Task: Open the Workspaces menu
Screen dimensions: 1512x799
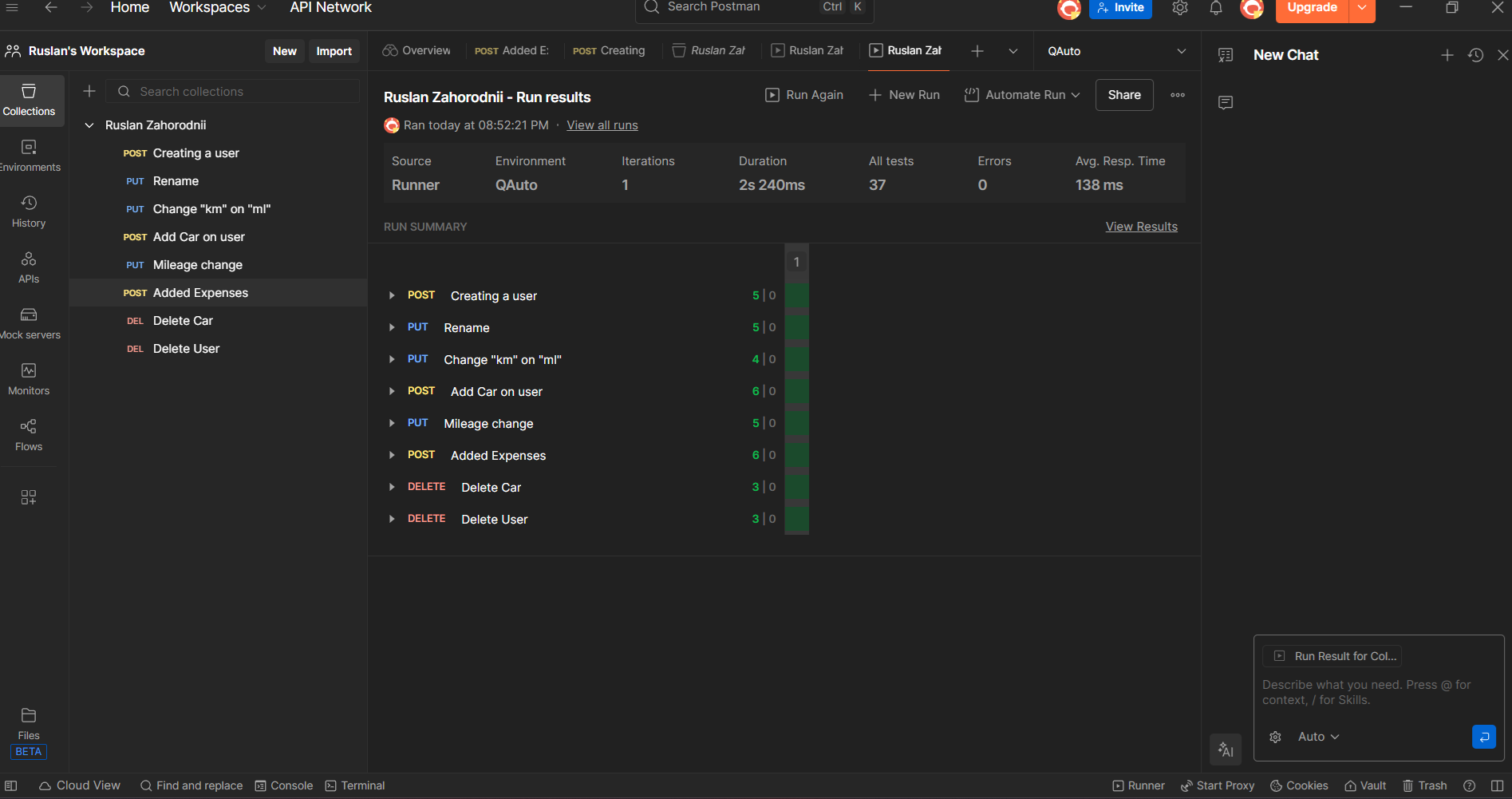Action: tap(217, 8)
